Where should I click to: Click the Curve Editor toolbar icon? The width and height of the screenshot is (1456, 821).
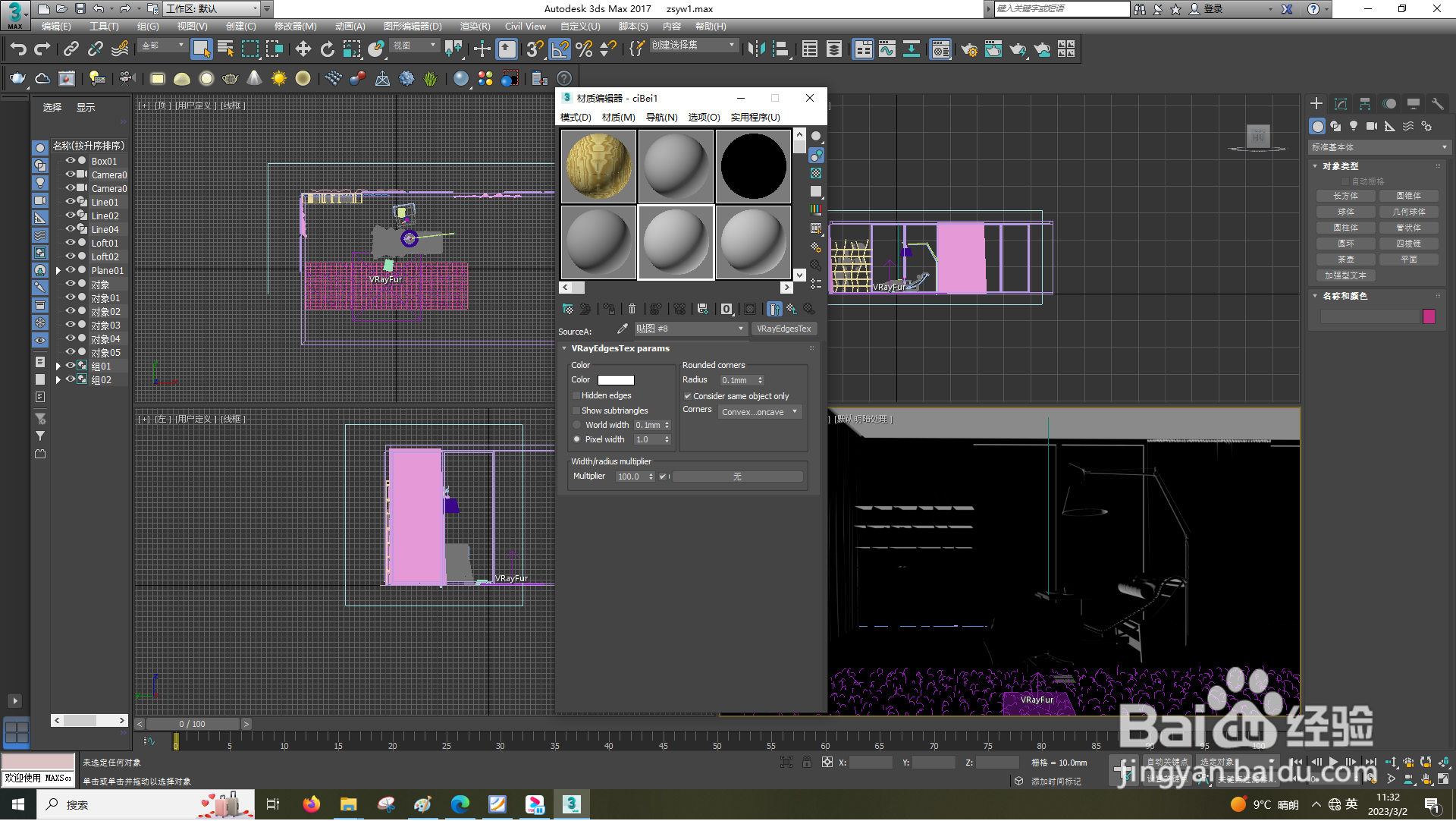[887, 49]
